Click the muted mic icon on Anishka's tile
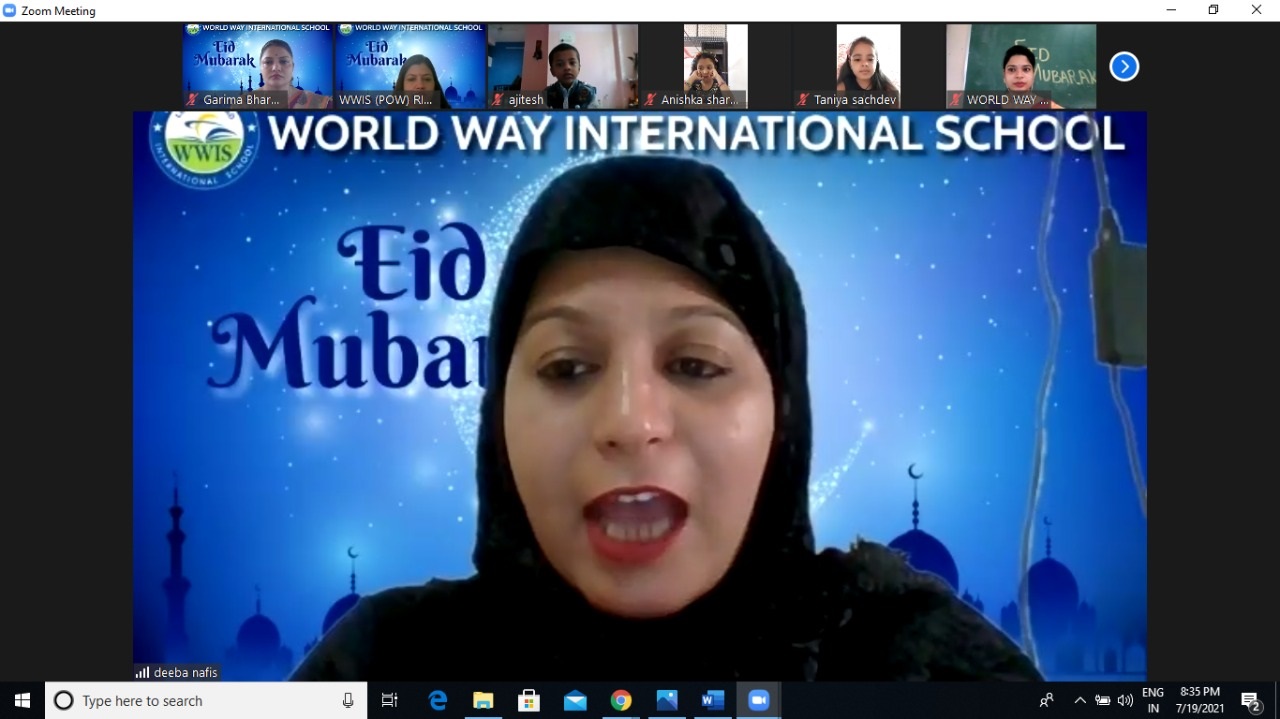Viewport: 1280px width, 719px height. 651,100
